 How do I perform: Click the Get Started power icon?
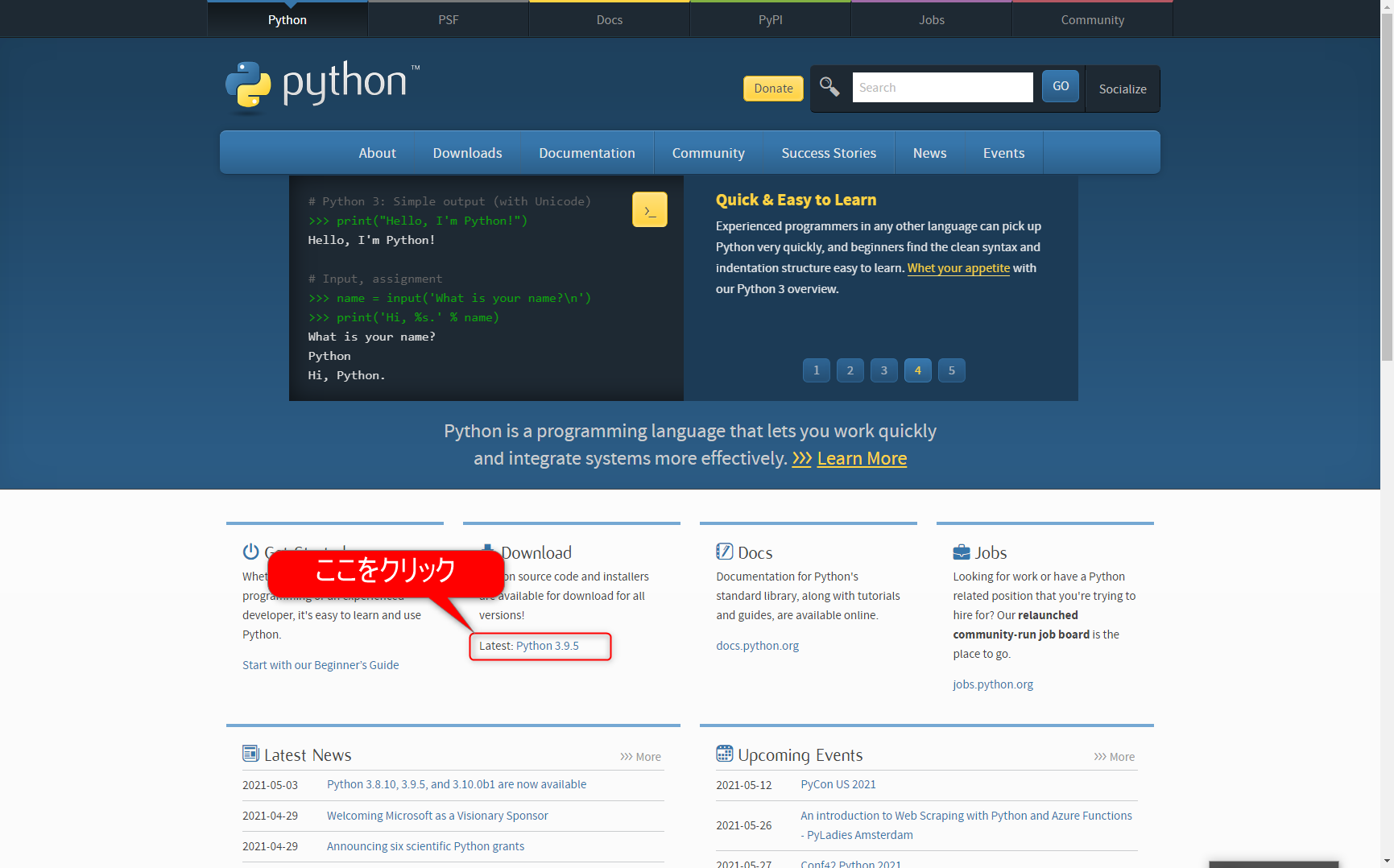point(250,552)
